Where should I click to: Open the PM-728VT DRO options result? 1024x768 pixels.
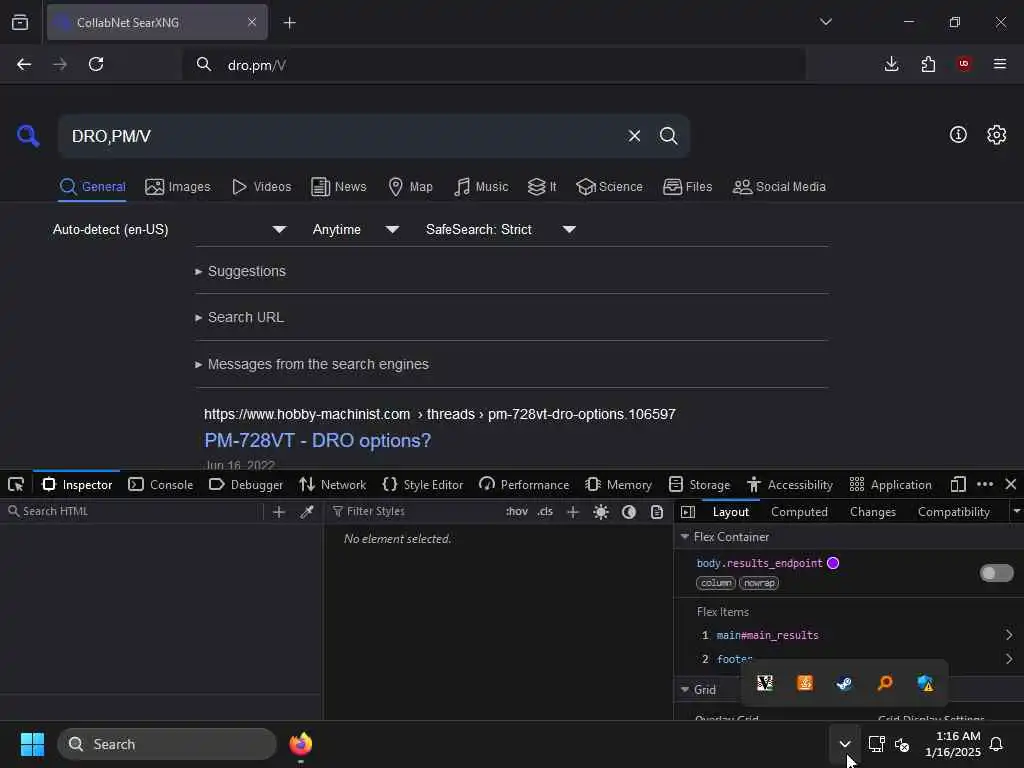pos(317,441)
